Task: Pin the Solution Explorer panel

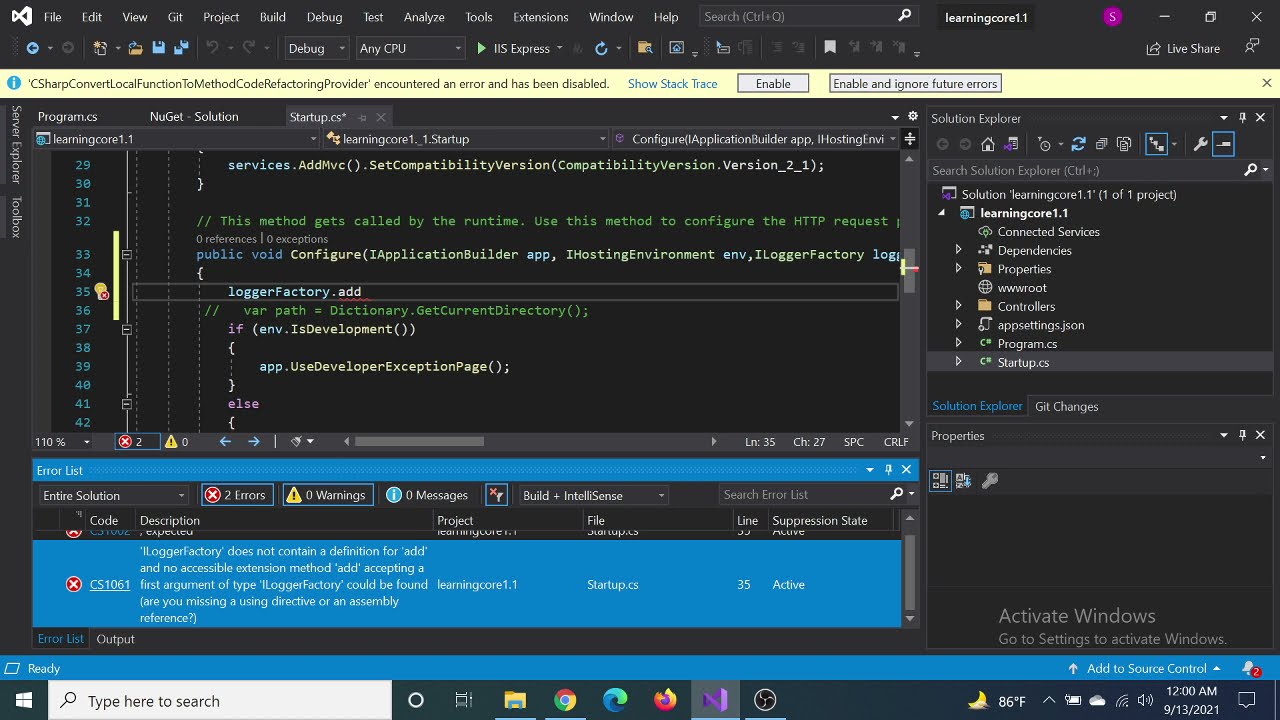Action: point(1242,118)
